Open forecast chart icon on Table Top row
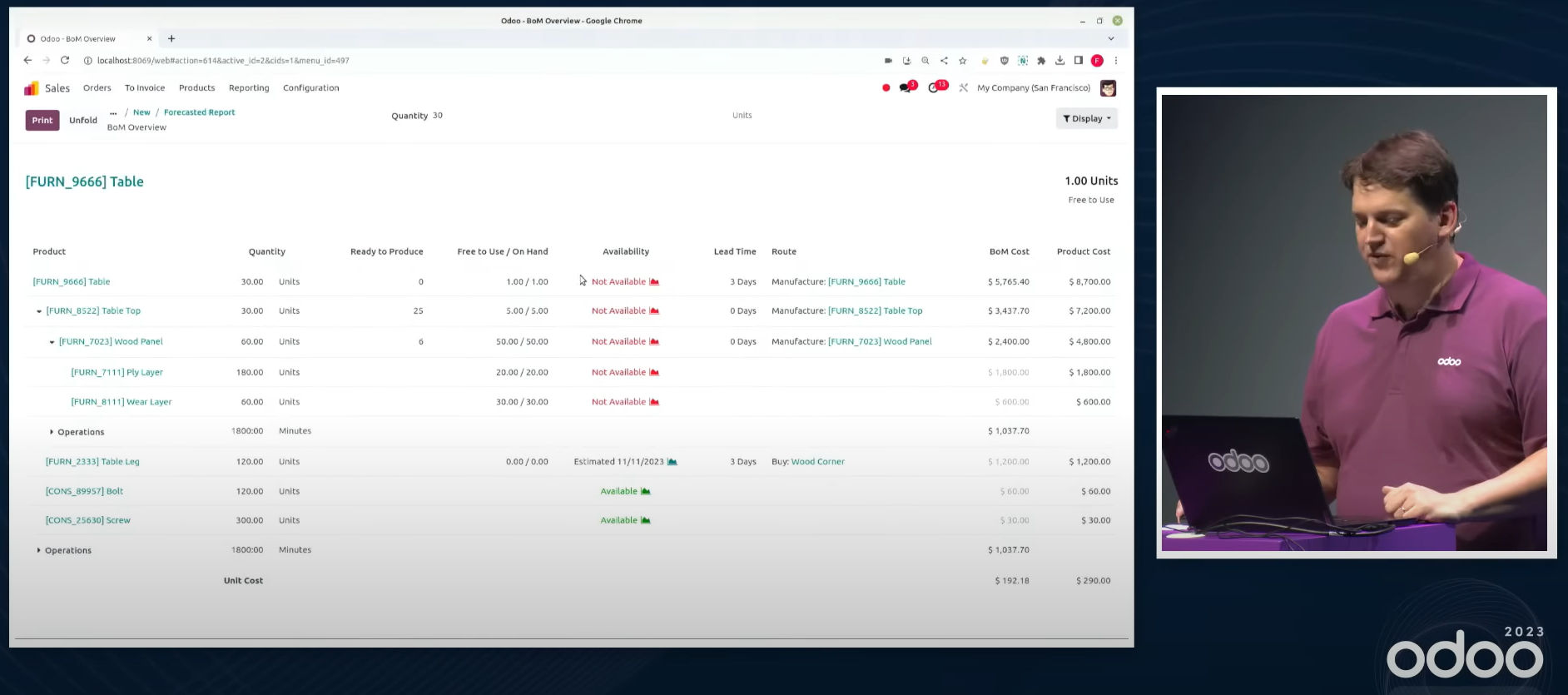 (654, 311)
